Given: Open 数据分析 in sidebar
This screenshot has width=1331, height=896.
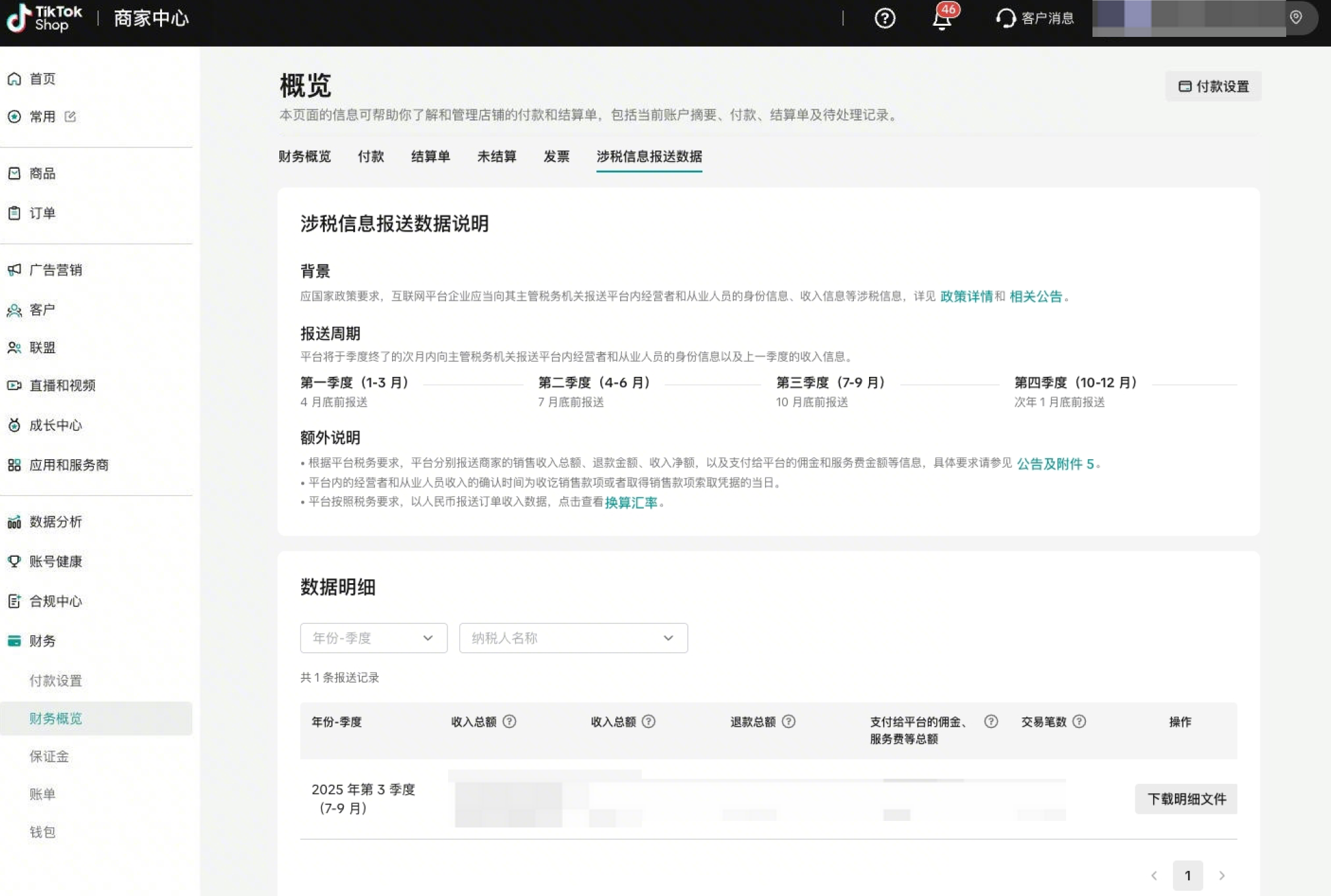Looking at the screenshot, I should [x=55, y=522].
